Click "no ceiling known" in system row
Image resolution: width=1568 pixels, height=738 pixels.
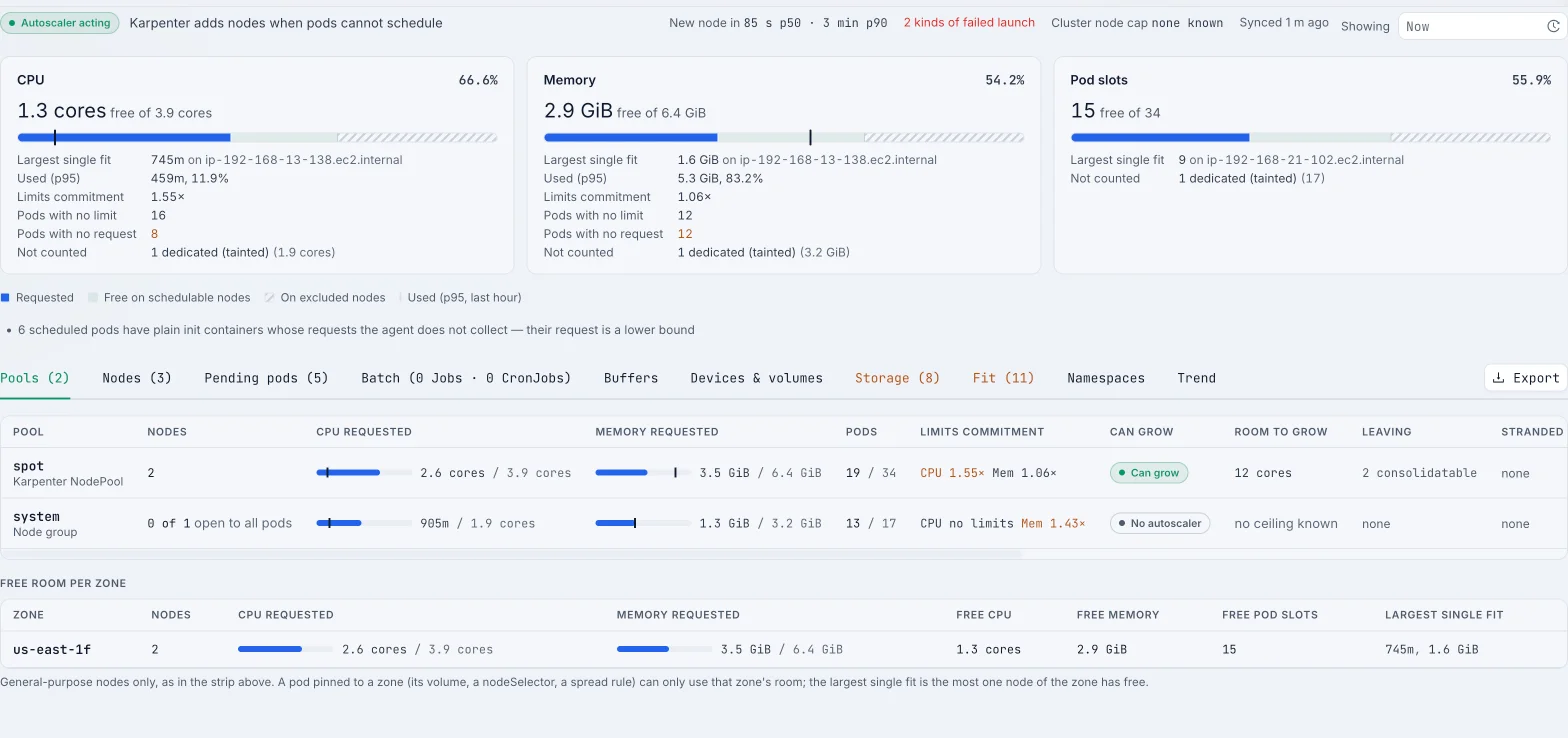point(1286,523)
